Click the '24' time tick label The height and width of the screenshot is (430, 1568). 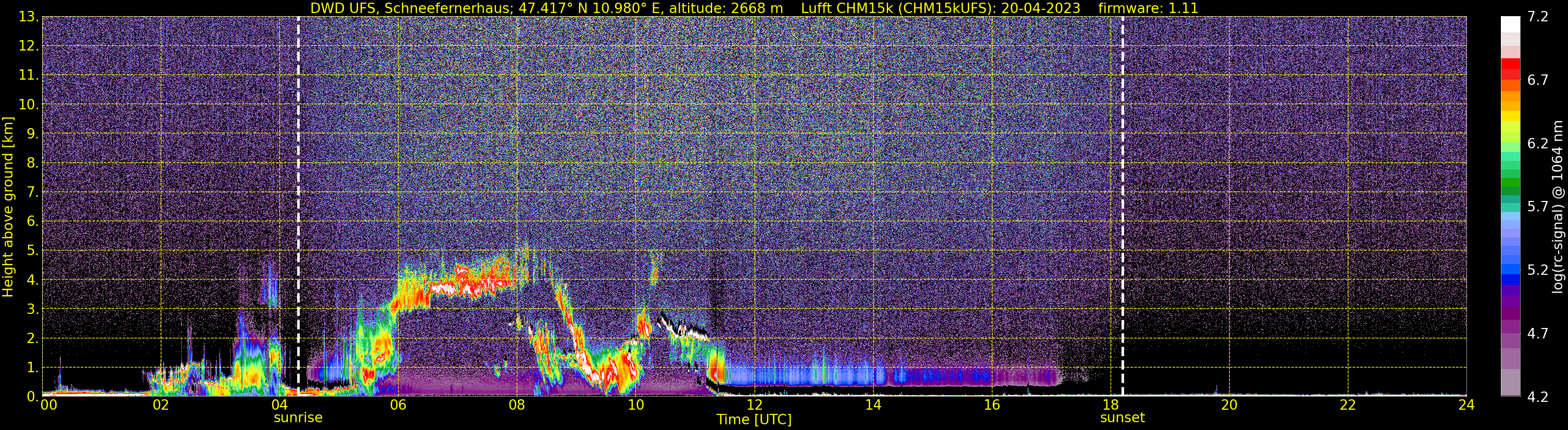(x=1467, y=405)
